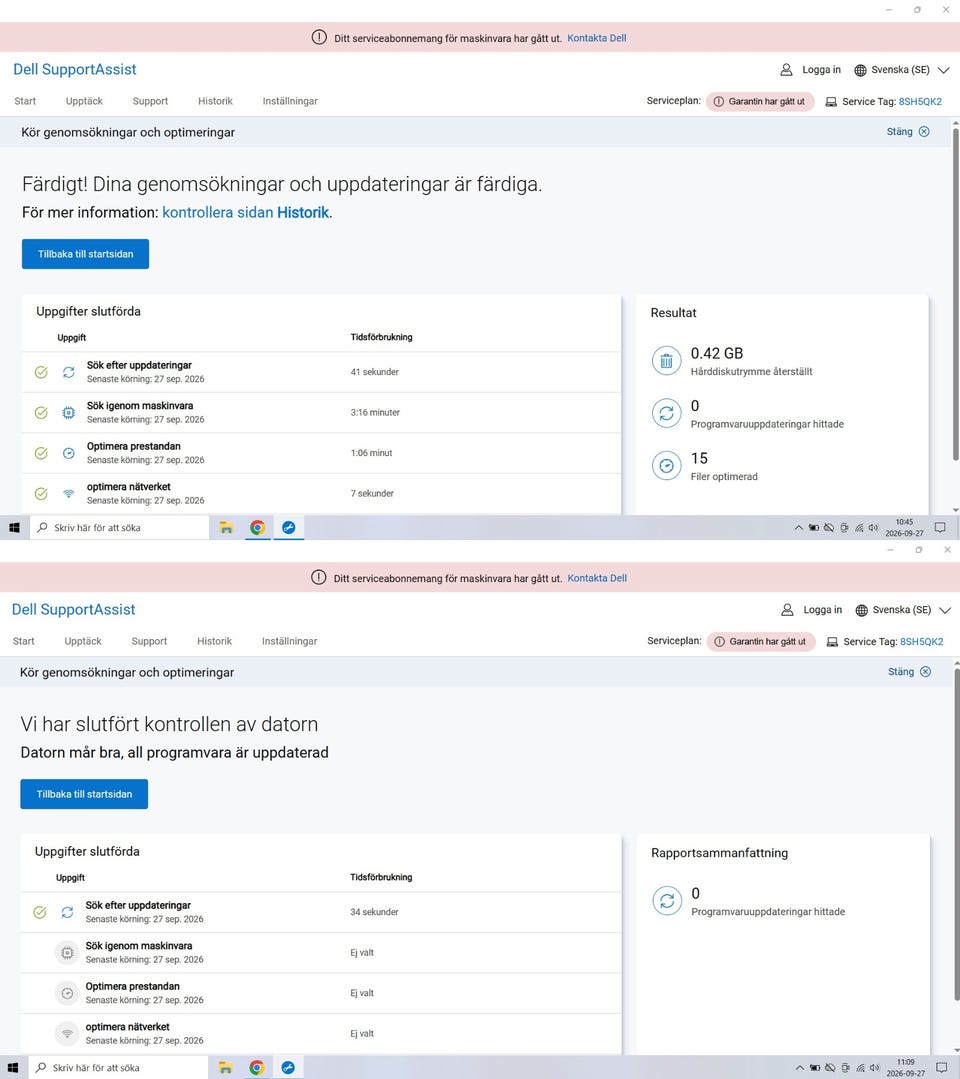Viewport: 960px width, 1079px height.
Task: Click the search box on the taskbar showing 11:09
Action: pyautogui.click(x=118, y=1067)
